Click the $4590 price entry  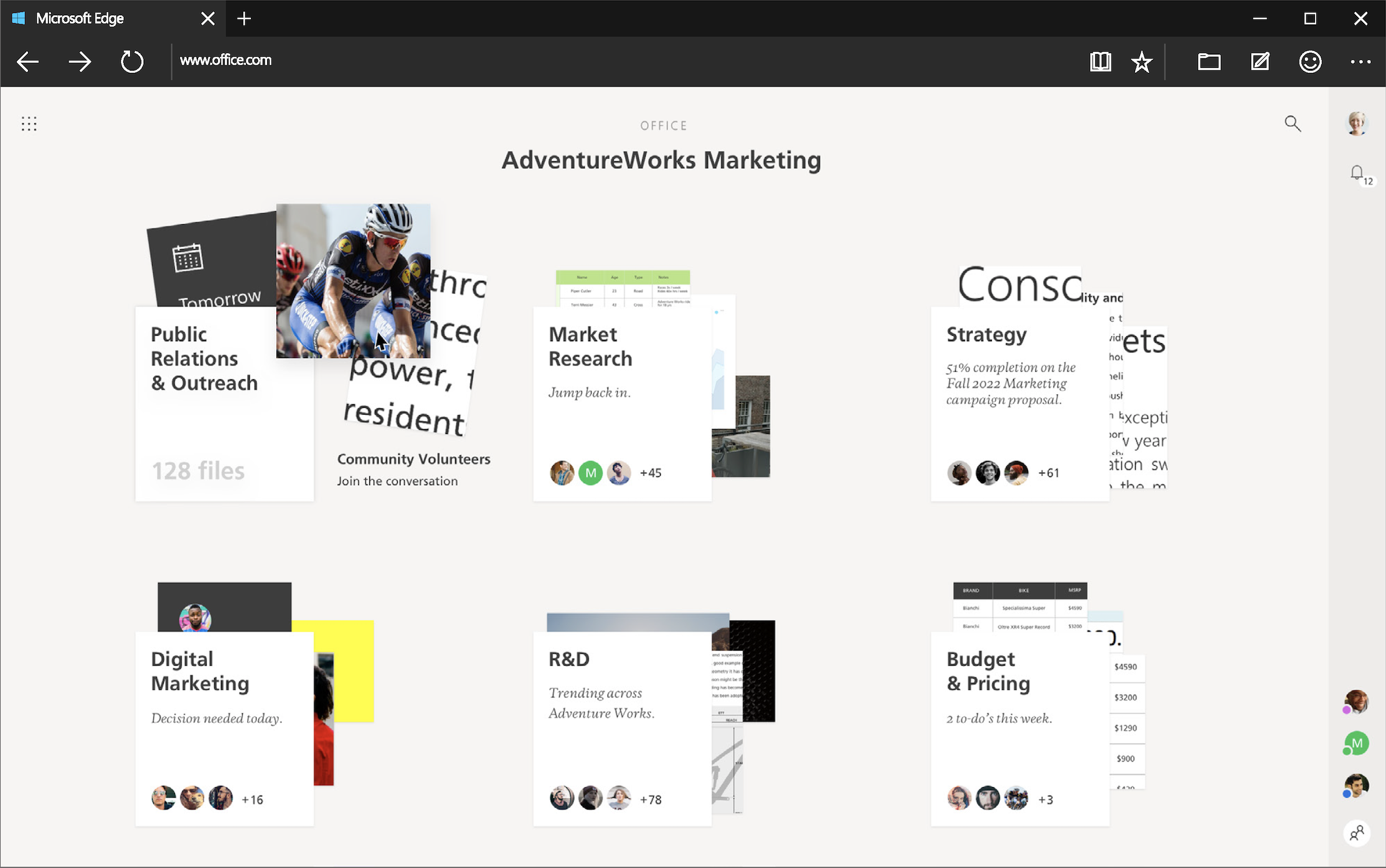pos(1126,667)
